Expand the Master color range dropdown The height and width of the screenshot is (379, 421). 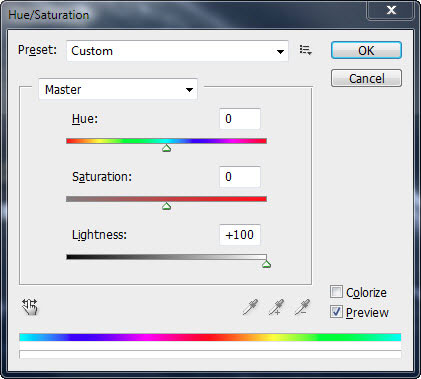pos(118,89)
